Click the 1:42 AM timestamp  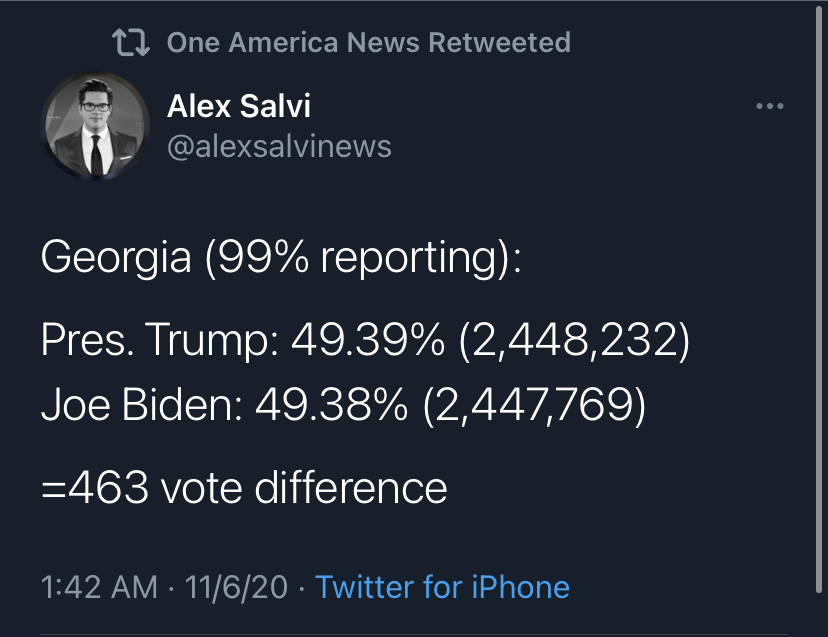pyautogui.click(x=99, y=587)
